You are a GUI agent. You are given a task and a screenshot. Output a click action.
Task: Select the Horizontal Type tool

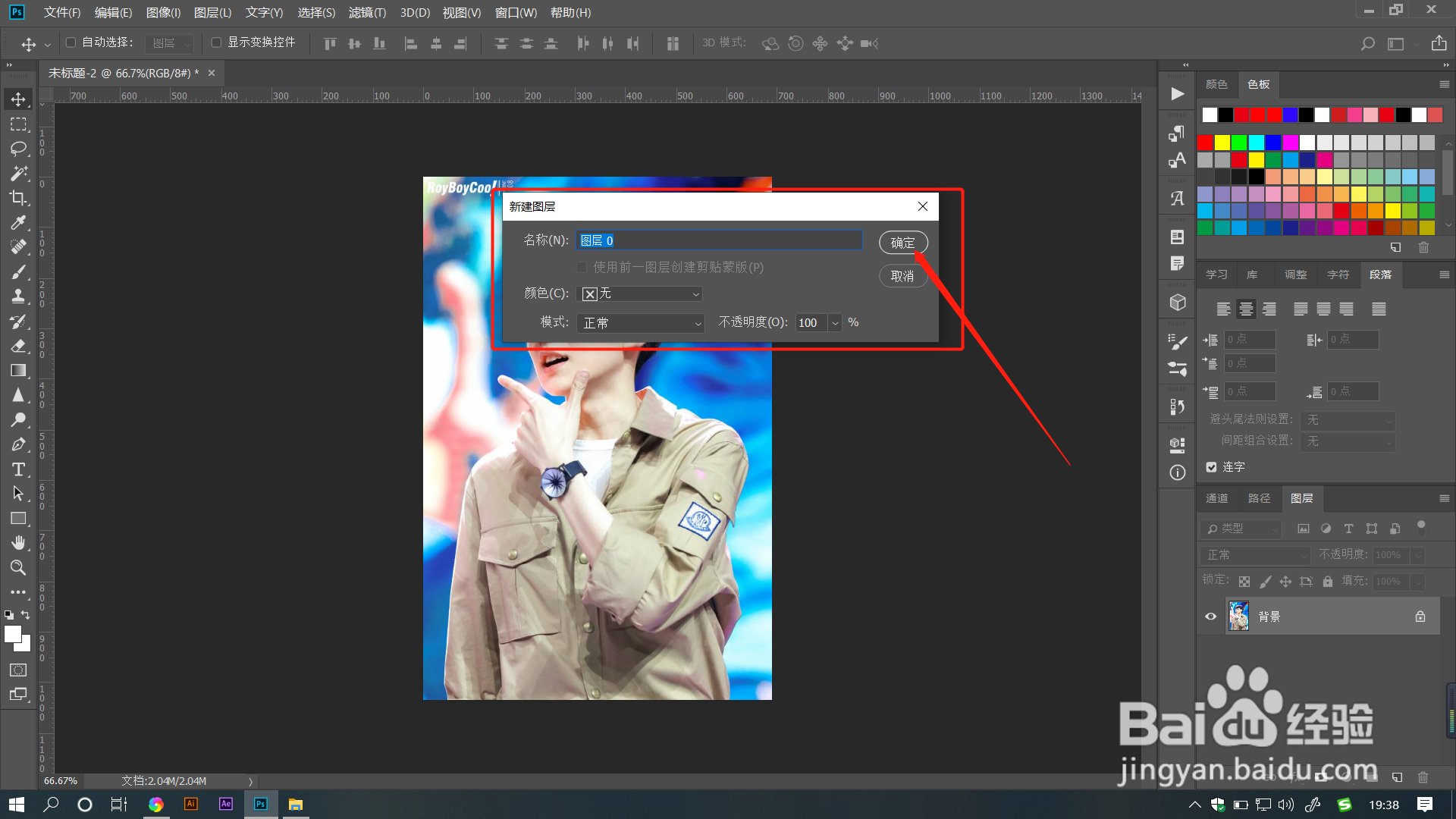pos(18,469)
